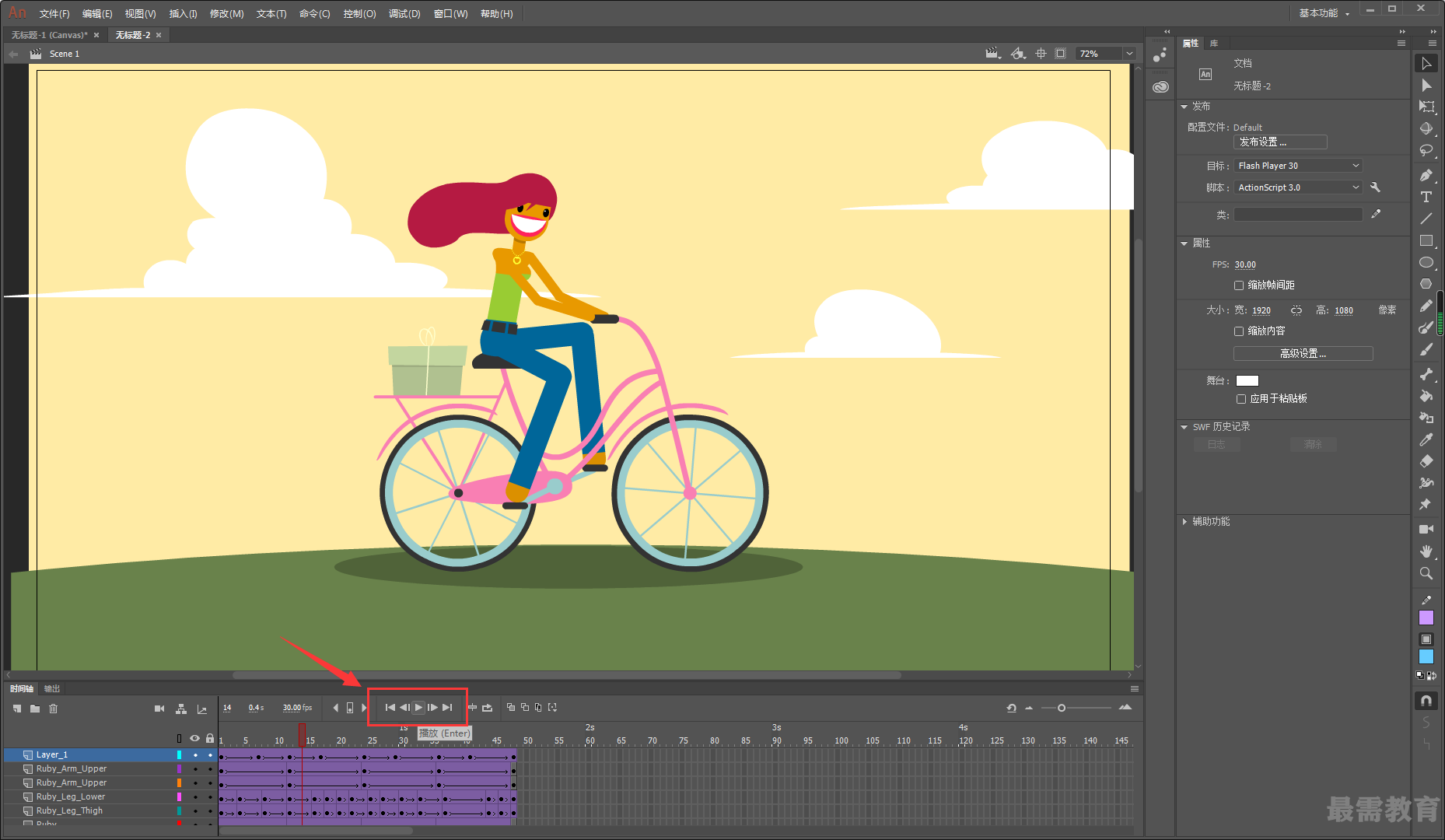
Task: Toggle the Snap to Objects magnet
Action: point(1426,701)
